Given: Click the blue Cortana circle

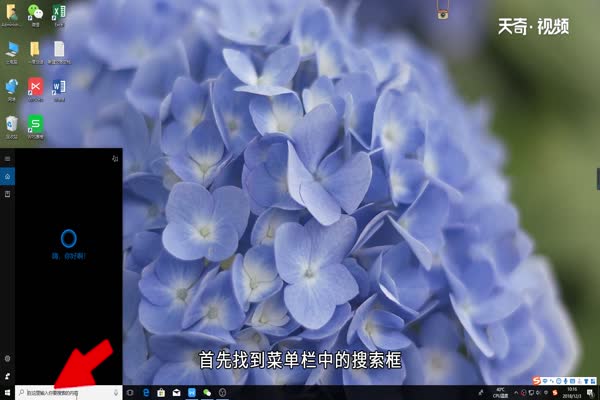Looking at the screenshot, I should 68,238.
